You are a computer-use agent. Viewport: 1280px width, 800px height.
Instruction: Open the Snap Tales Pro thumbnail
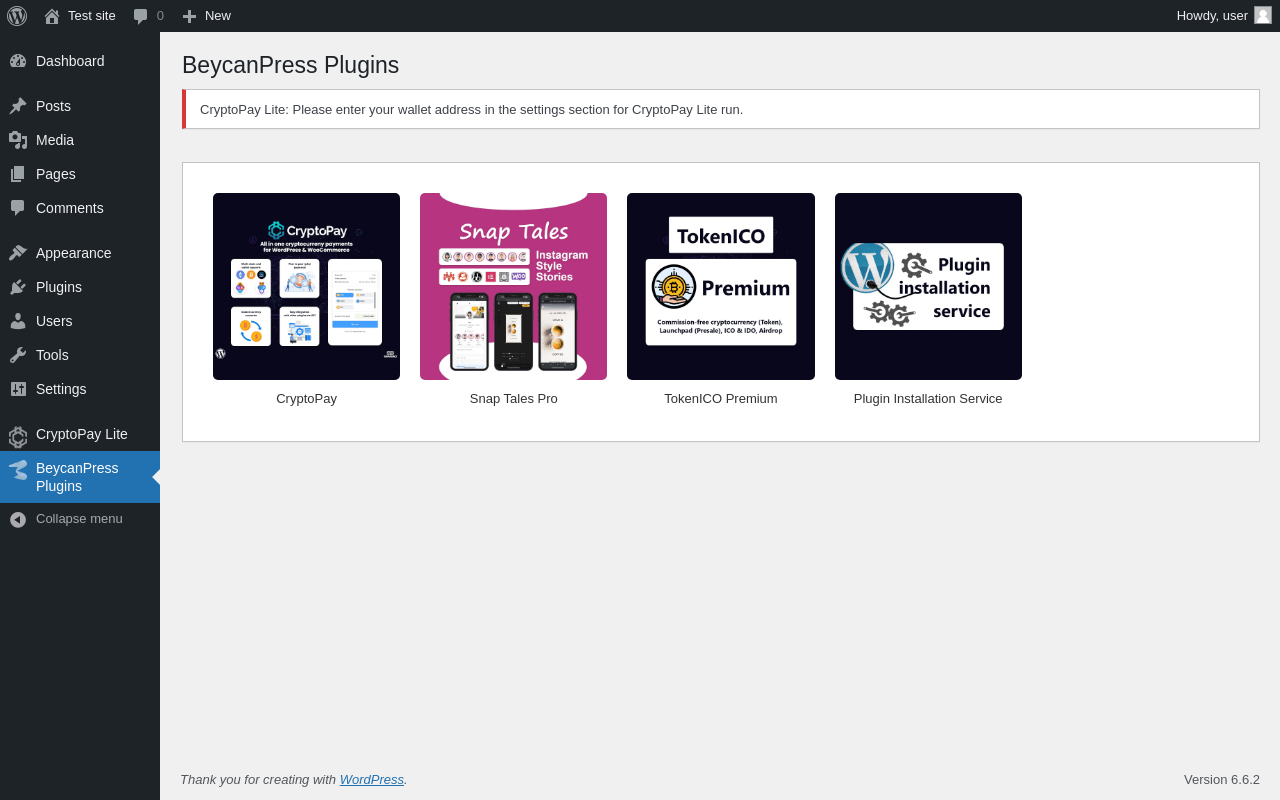point(513,286)
